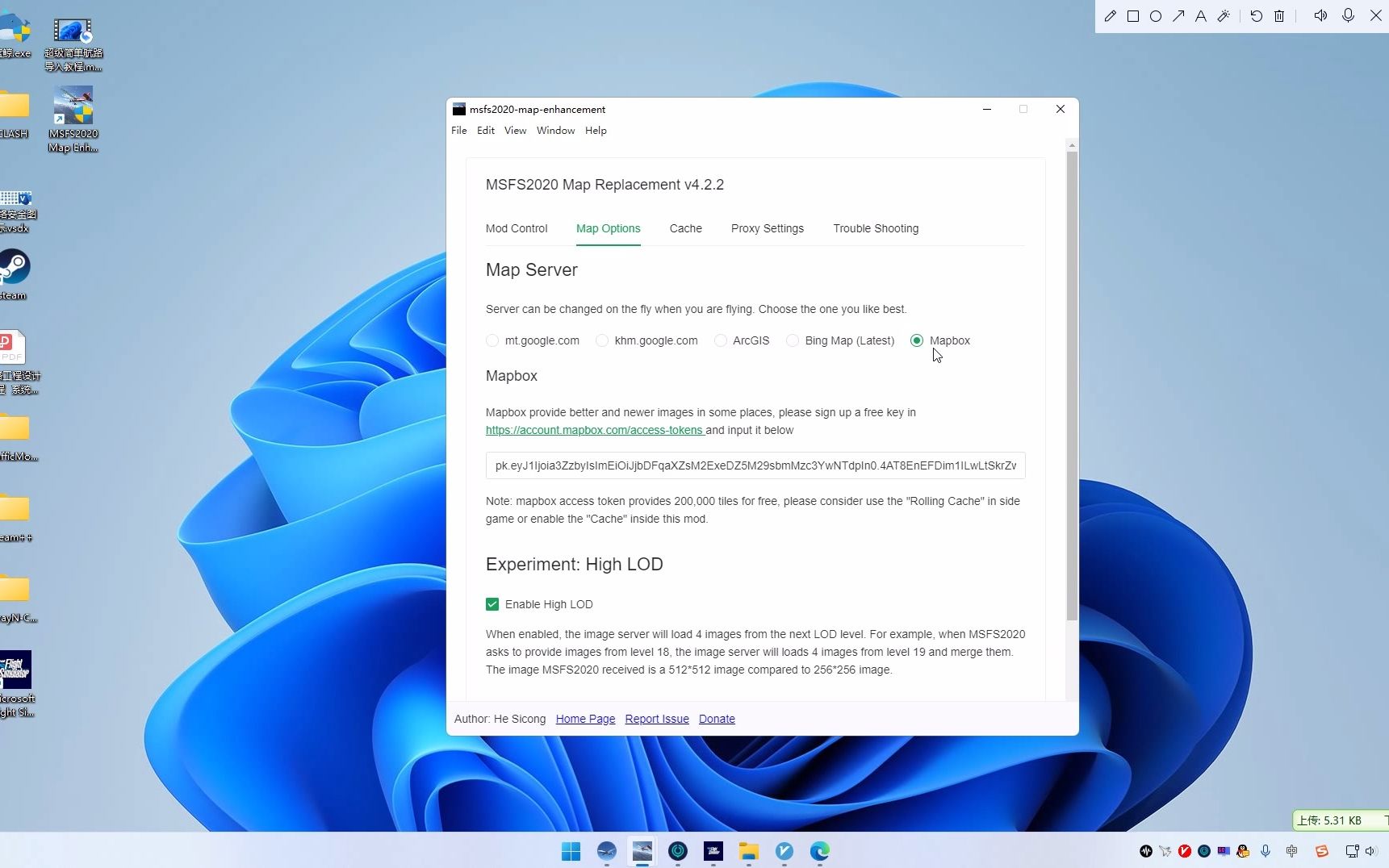Open the Microsoft Flight Simulator desktop icon
The image size is (1389, 868).
click(16, 684)
